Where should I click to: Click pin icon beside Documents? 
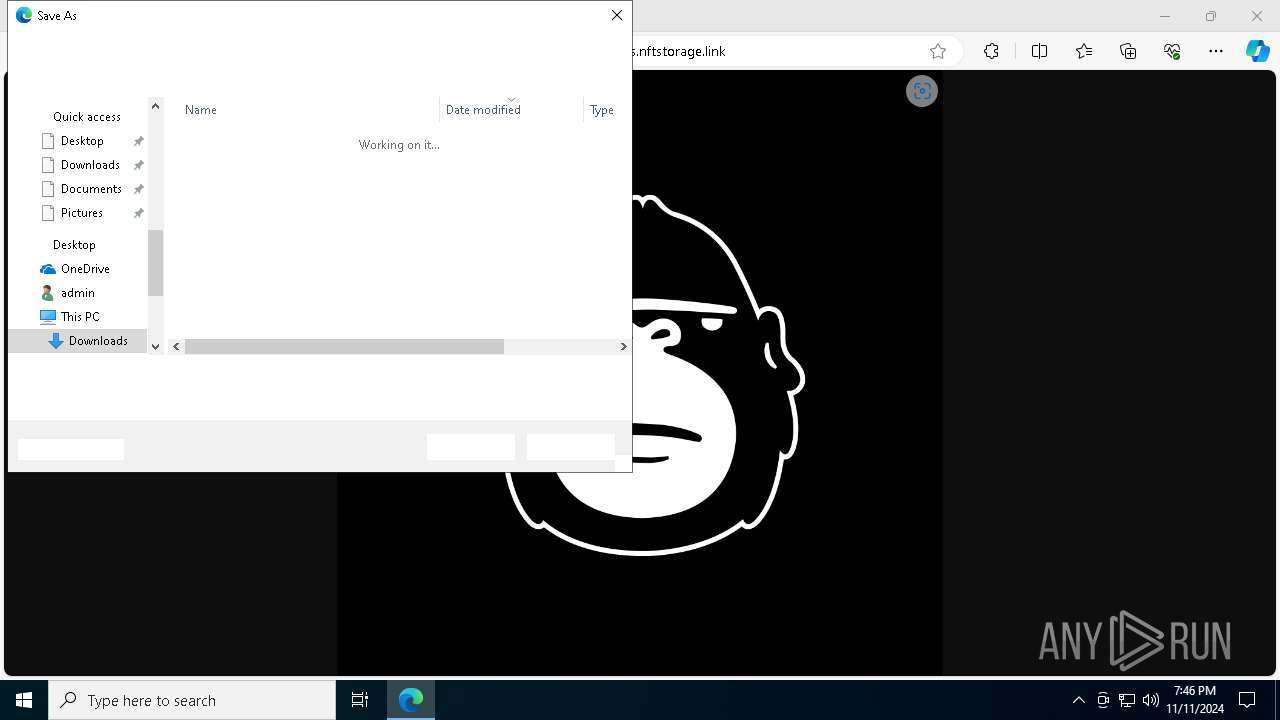pyautogui.click(x=139, y=189)
